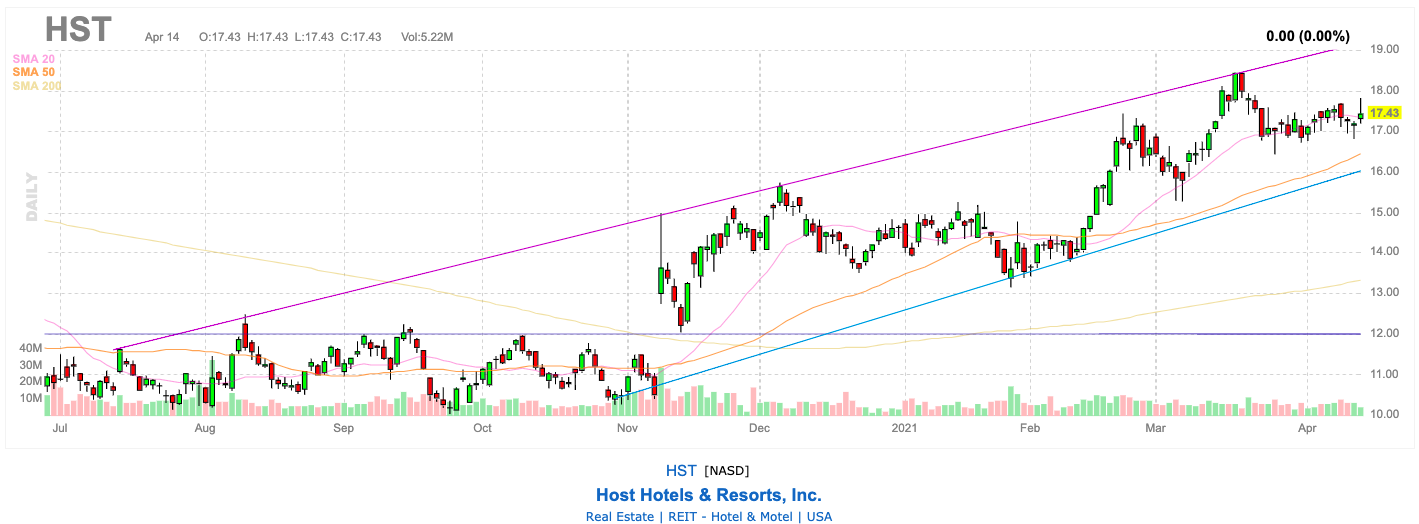Image resolution: width=1419 pixels, height=524 pixels.
Task: Click the 18.00 price axis label
Action: click(1384, 90)
